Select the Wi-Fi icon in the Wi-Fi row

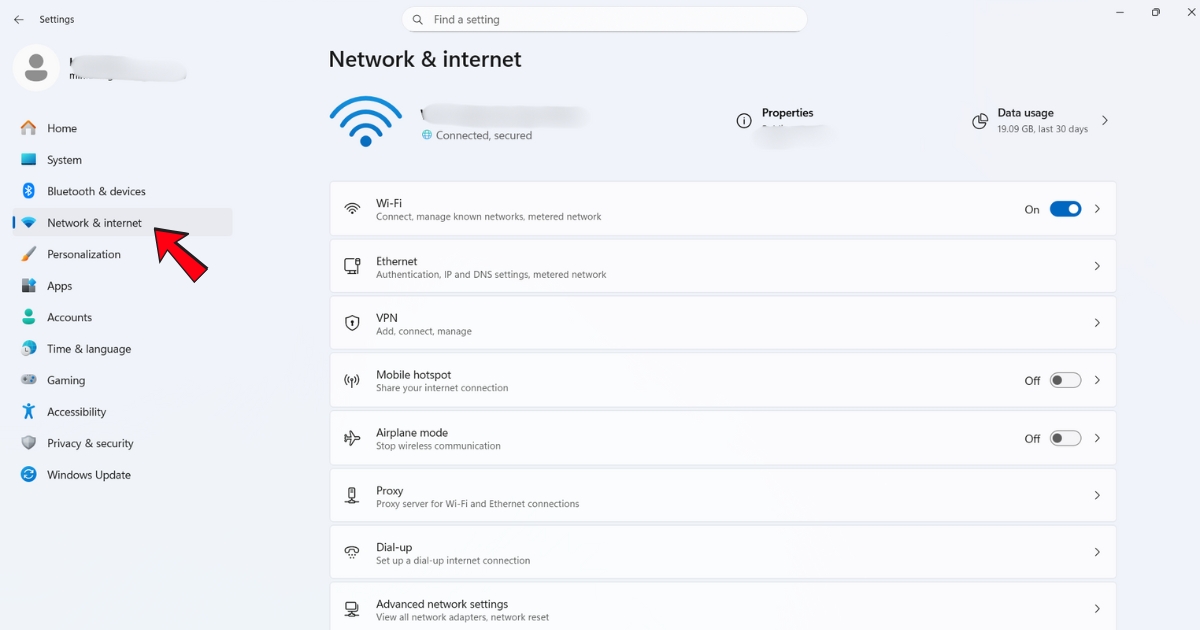(x=352, y=209)
